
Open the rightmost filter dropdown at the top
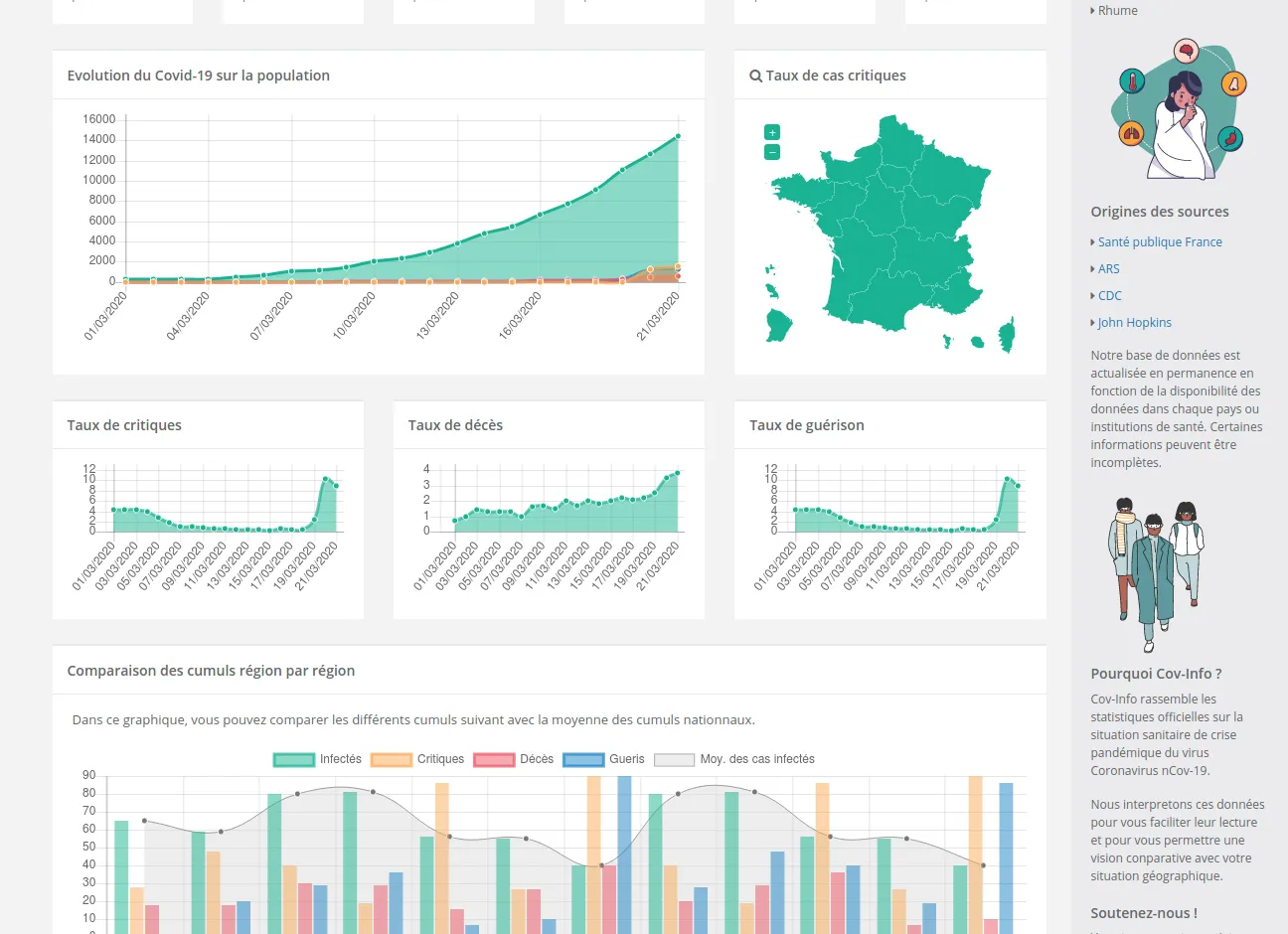tap(975, 11)
